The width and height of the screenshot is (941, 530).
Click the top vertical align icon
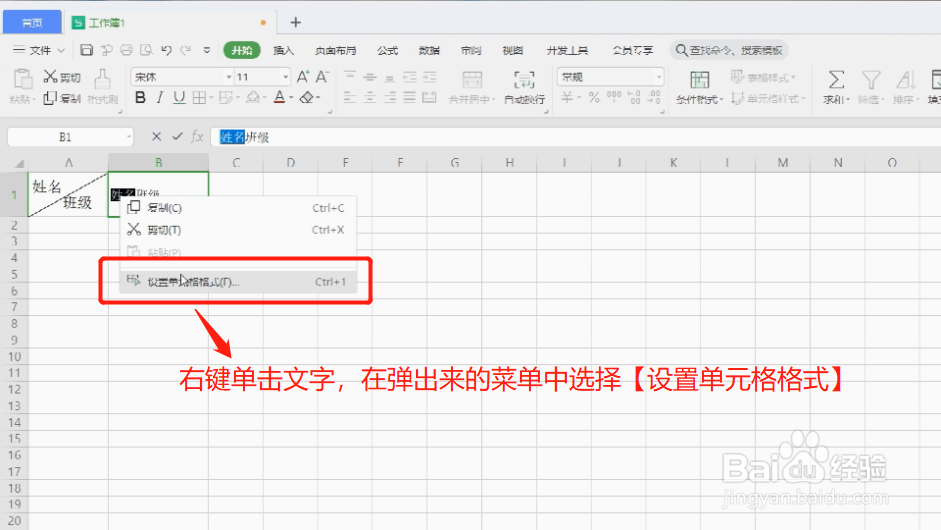(x=350, y=77)
